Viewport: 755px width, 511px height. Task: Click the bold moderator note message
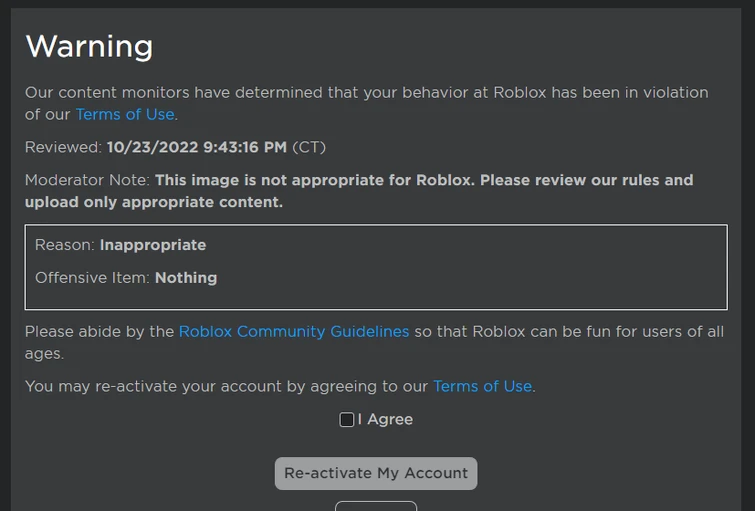point(420,181)
